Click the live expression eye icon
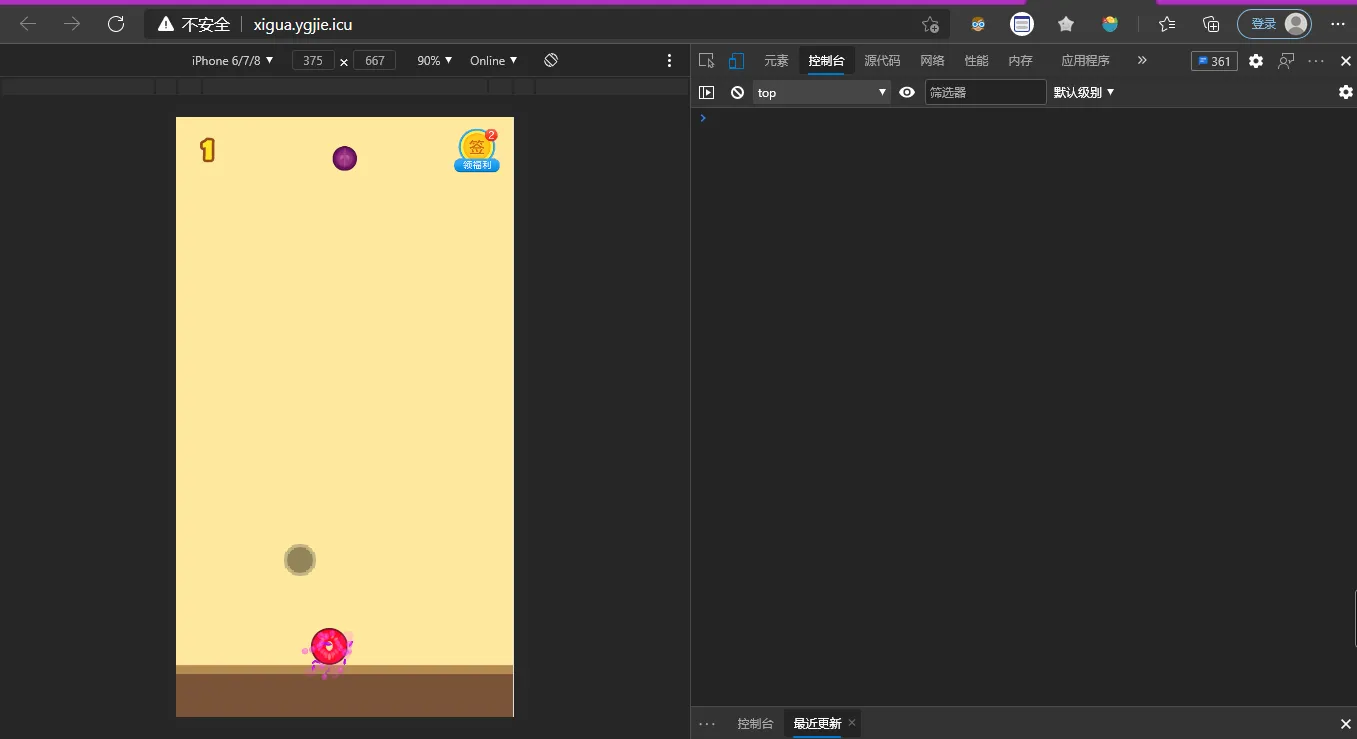Viewport: 1357px width, 739px height. click(x=907, y=92)
